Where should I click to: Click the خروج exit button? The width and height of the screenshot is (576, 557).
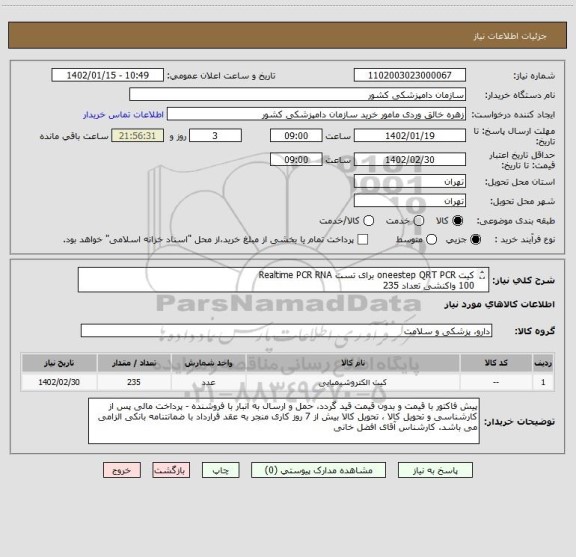click(x=122, y=470)
